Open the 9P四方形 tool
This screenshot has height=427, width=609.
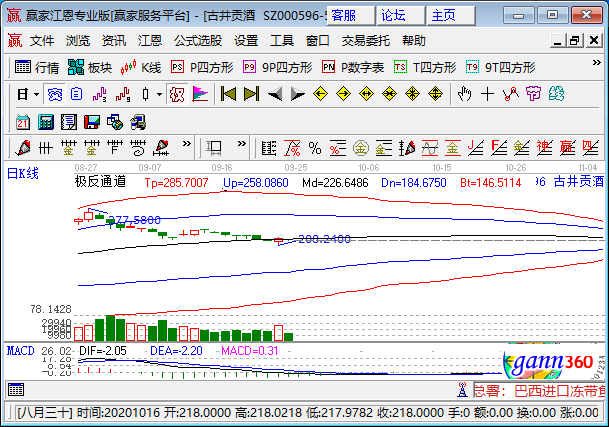tap(277, 68)
